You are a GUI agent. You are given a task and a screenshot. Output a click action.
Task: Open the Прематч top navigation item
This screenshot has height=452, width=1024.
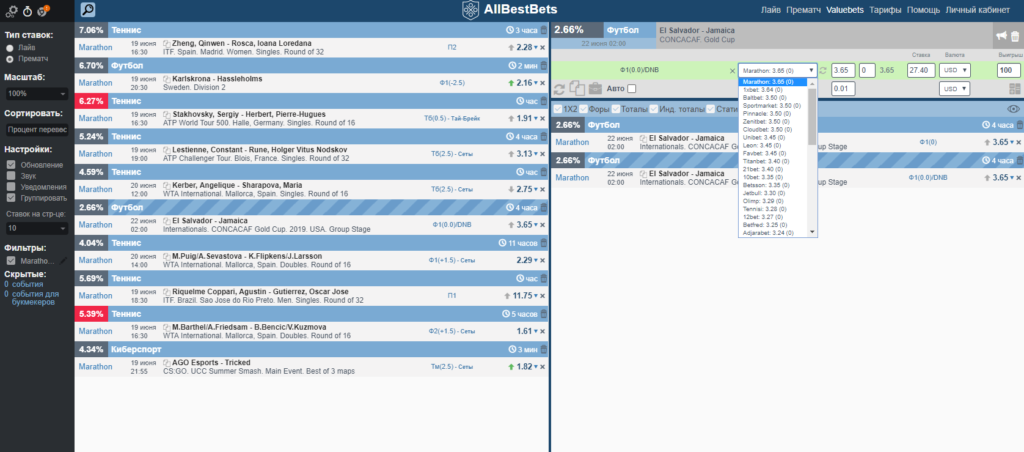click(x=803, y=10)
